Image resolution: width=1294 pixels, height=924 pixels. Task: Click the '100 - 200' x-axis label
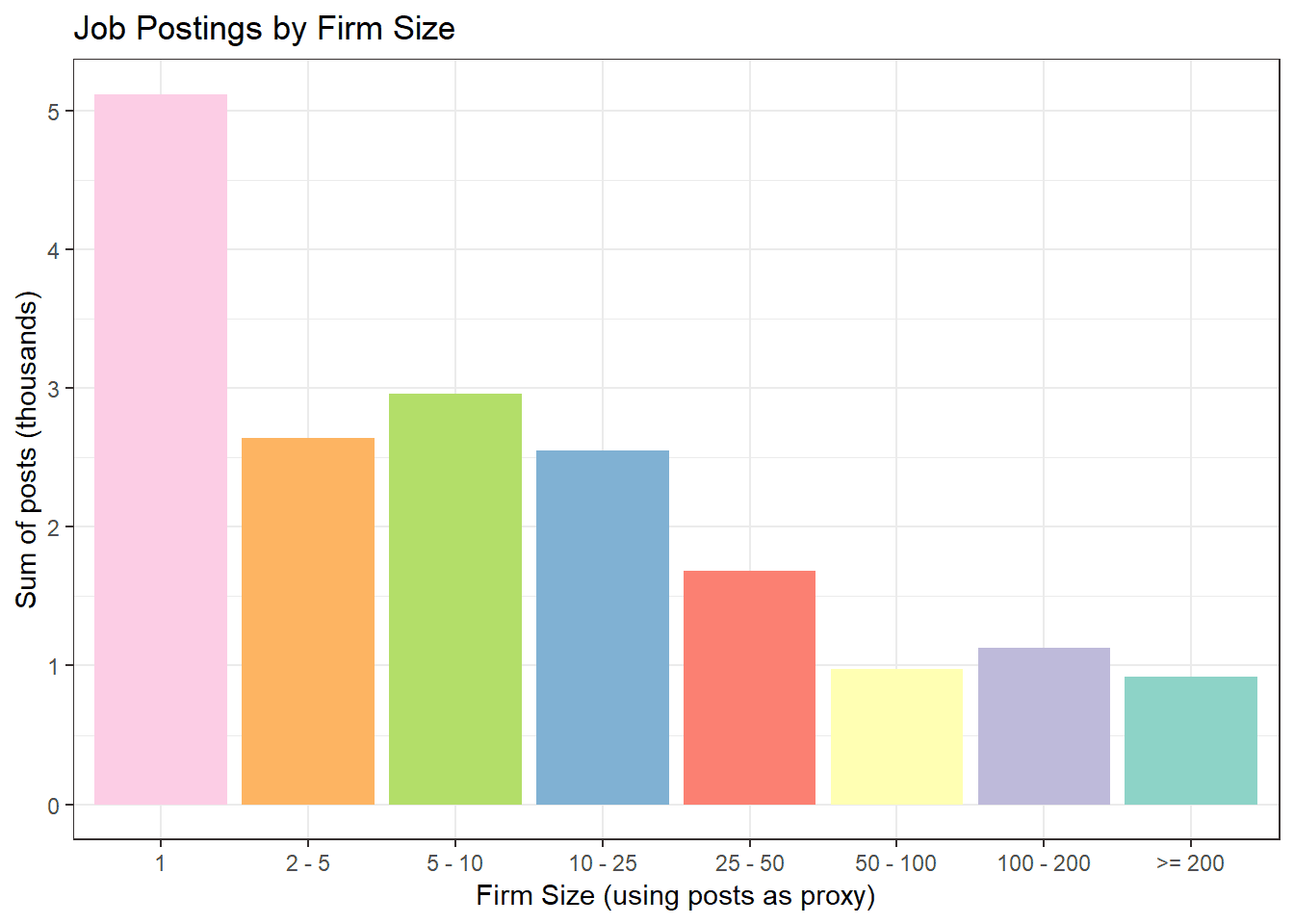pyautogui.click(x=1044, y=863)
